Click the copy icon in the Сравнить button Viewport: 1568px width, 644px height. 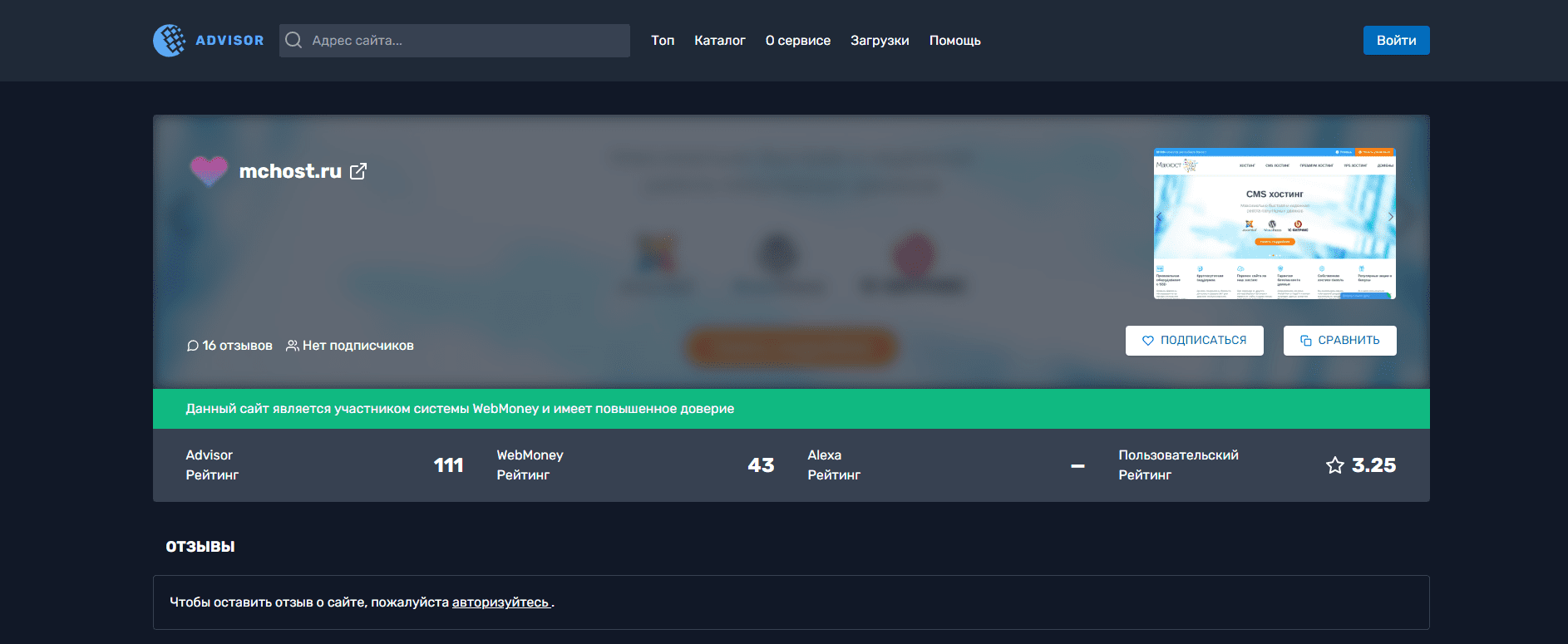point(1305,341)
